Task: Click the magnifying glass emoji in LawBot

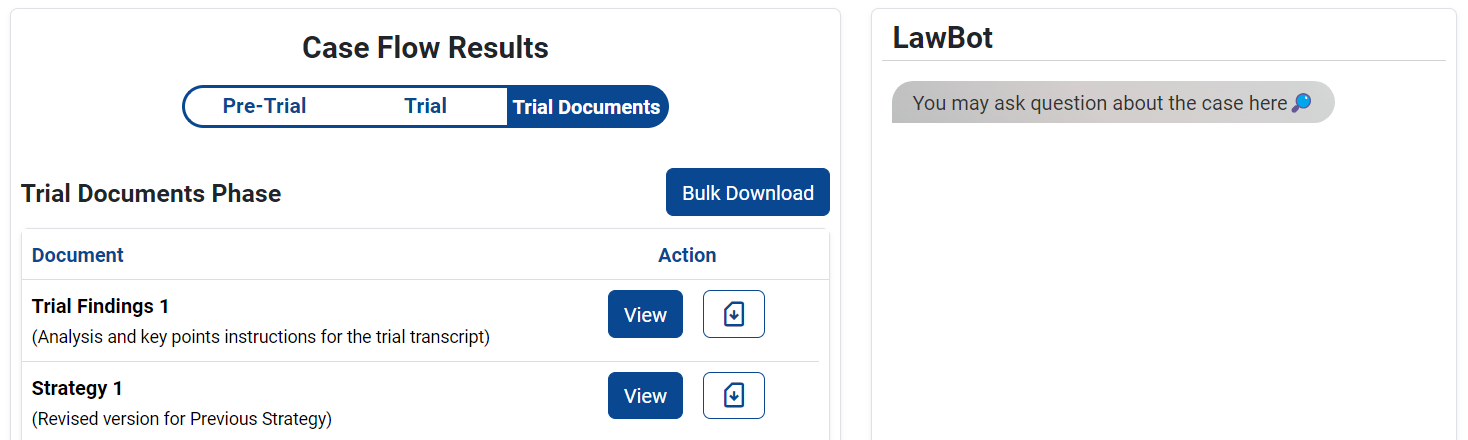Action: (1301, 103)
